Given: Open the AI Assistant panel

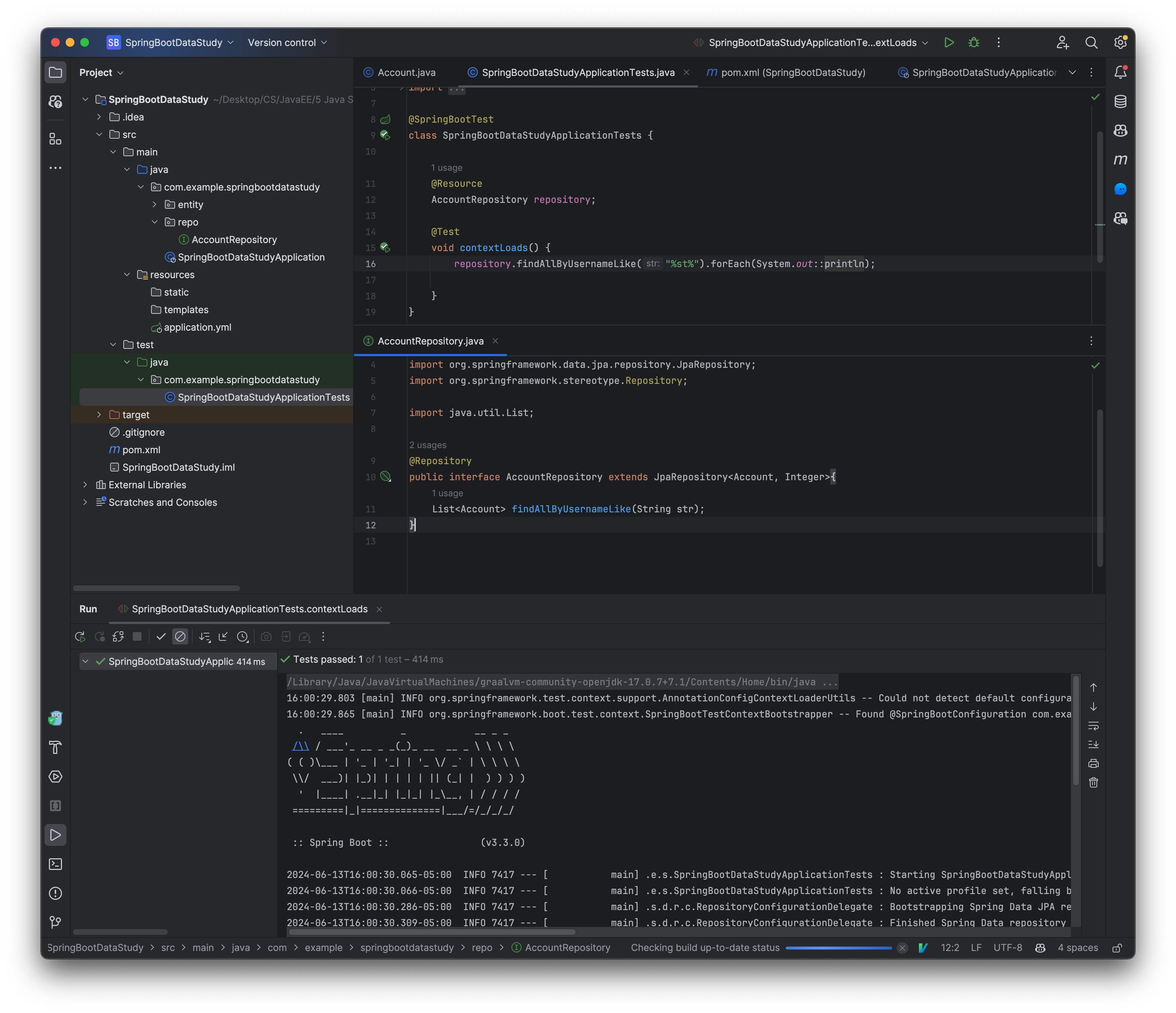Looking at the screenshot, I should coord(1121,189).
